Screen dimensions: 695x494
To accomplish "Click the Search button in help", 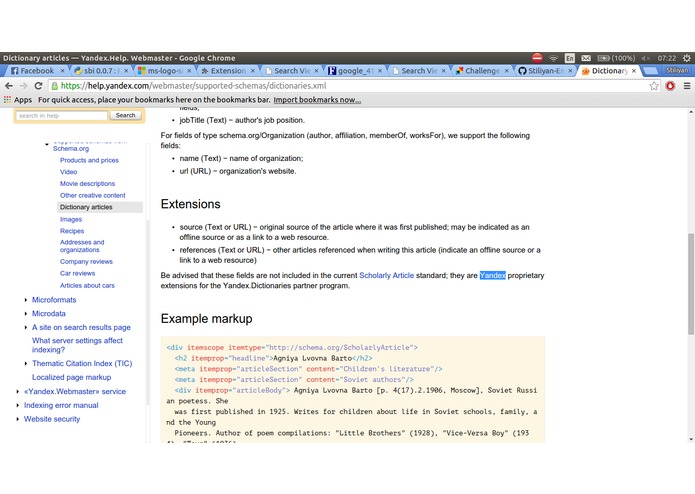I will [125, 115].
